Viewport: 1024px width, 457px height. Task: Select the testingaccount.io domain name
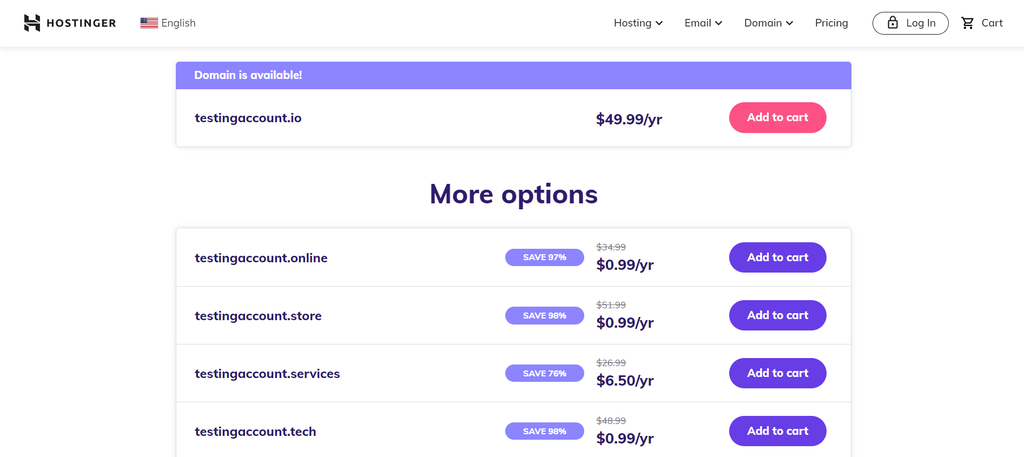248,118
